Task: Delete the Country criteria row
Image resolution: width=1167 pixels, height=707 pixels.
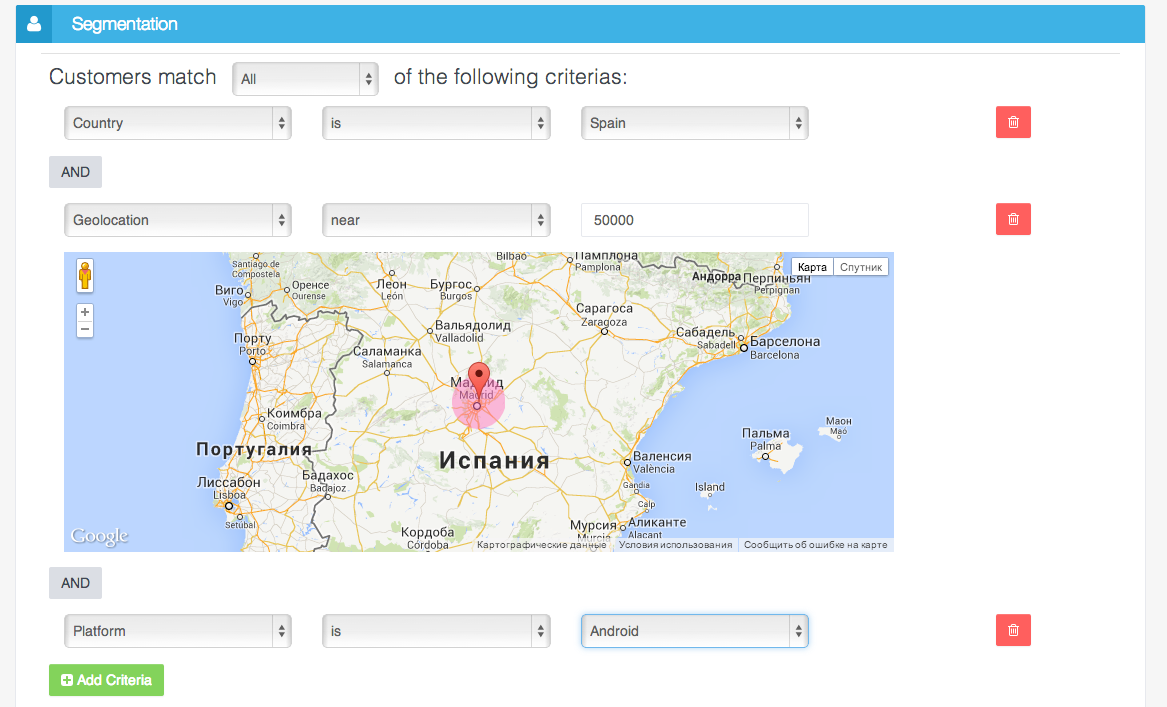Action: (x=1013, y=122)
